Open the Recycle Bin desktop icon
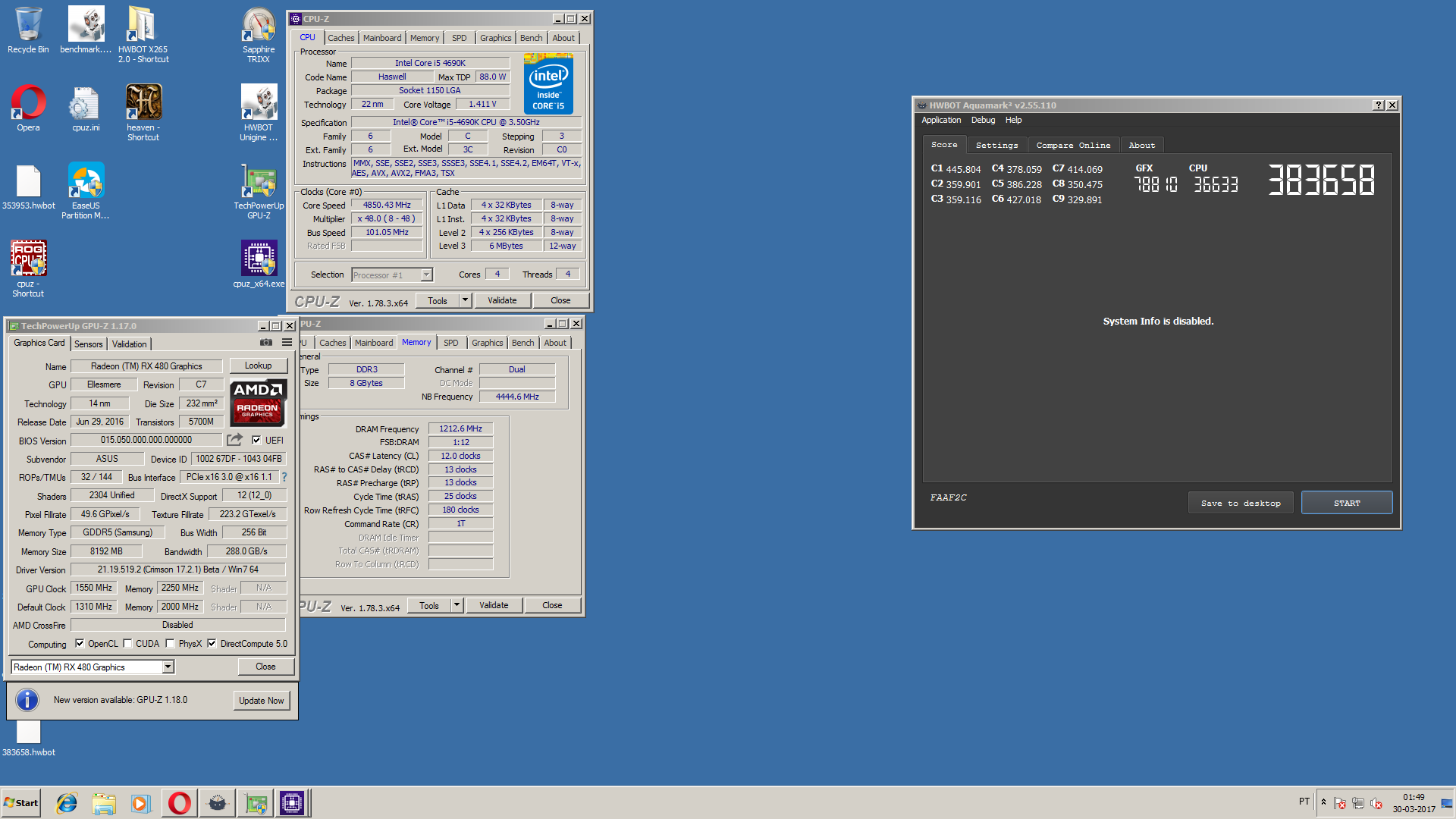1456x819 pixels. (28, 30)
